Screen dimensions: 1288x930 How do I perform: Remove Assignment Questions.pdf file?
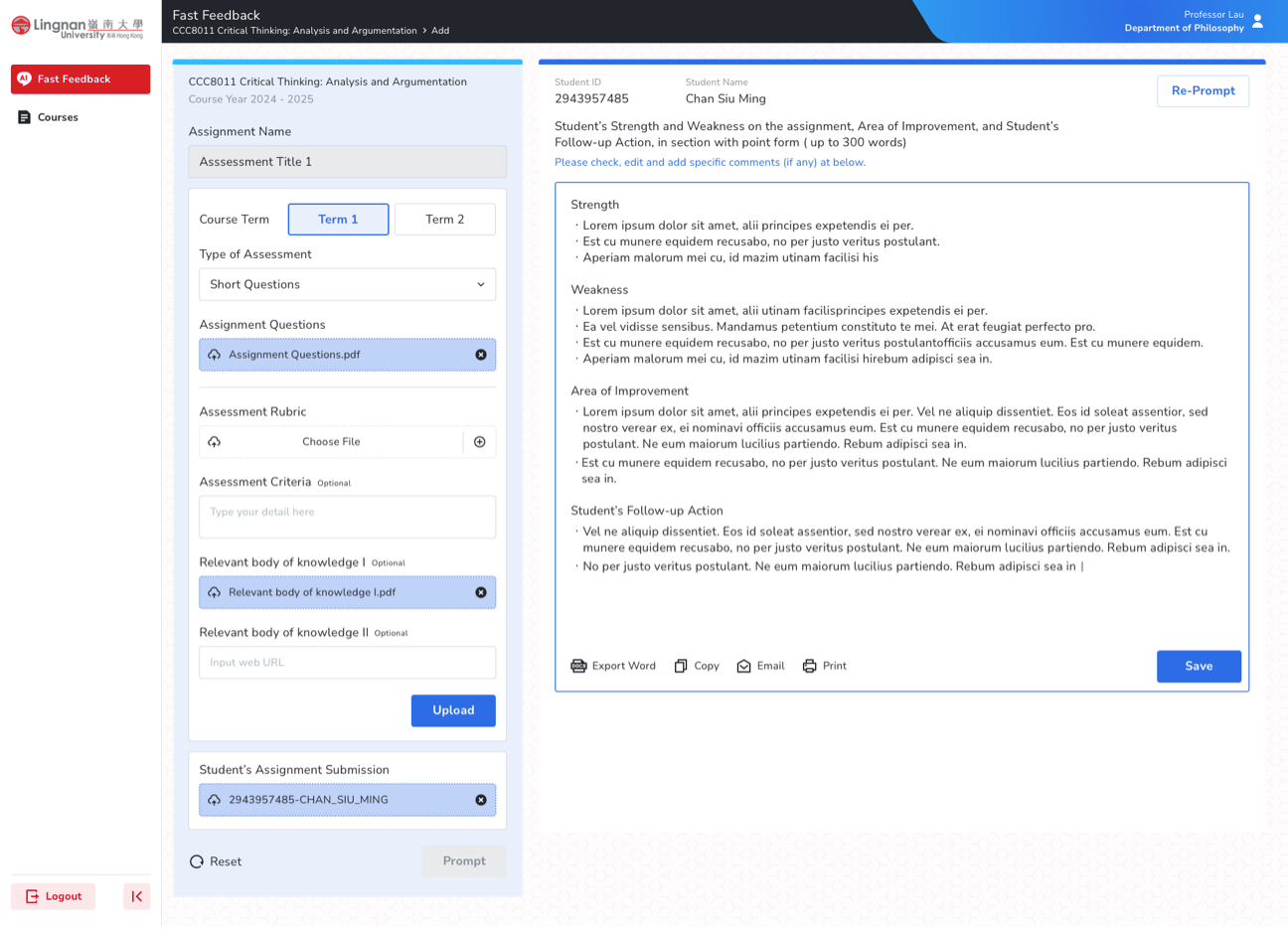(481, 355)
